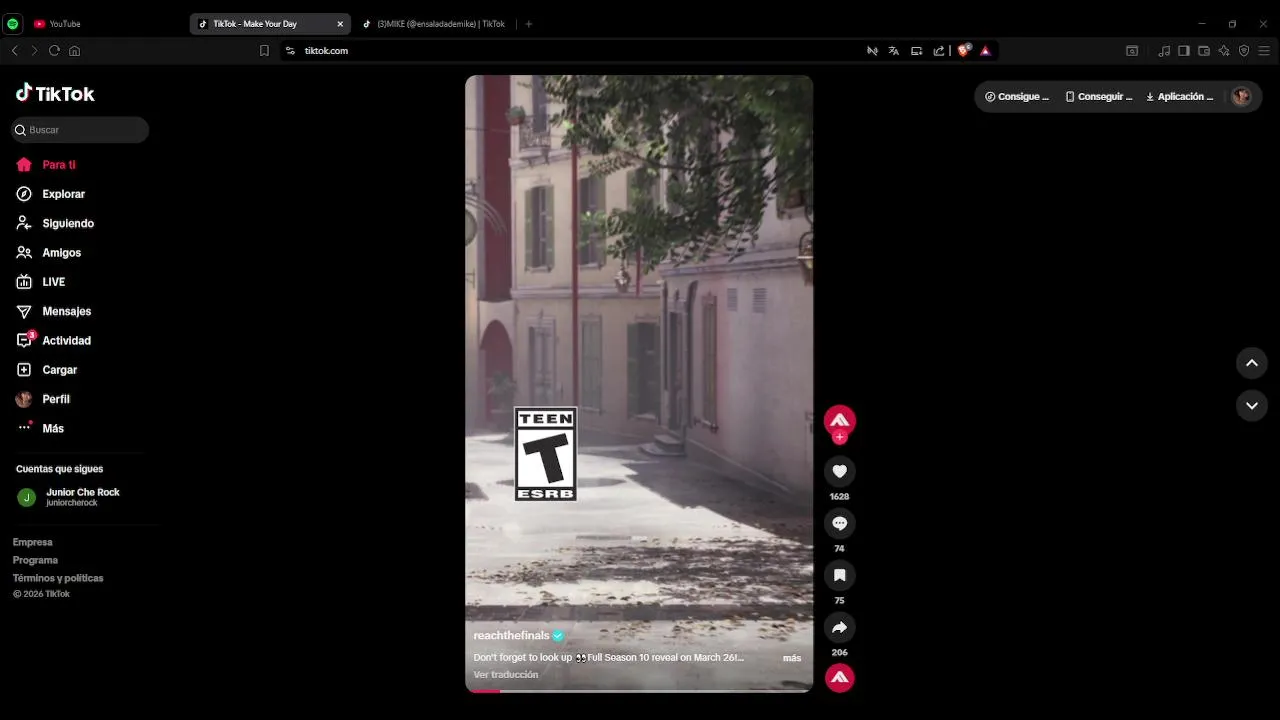Close the TikTok - Make Your Day tab
The height and width of the screenshot is (720, 1280).
point(340,24)
